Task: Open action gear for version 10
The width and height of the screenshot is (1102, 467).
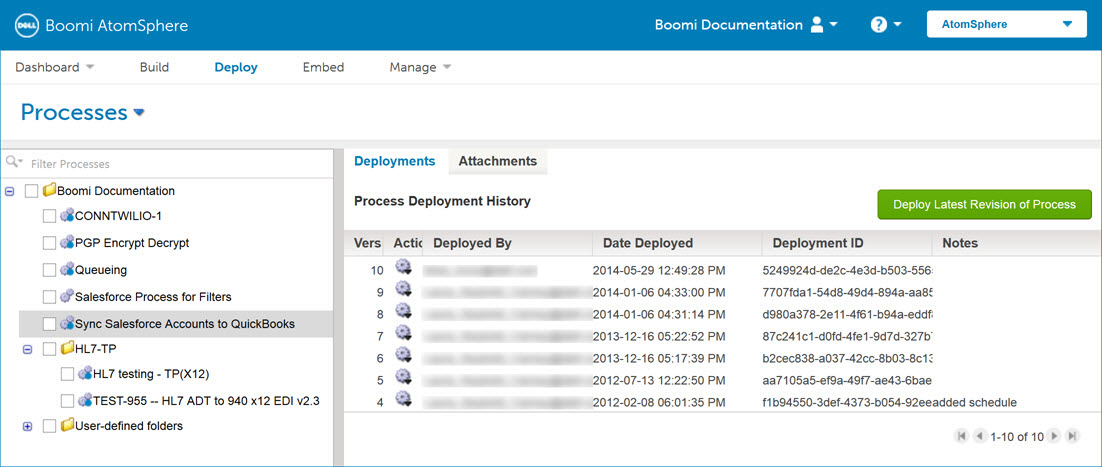Action: point(403,267)
